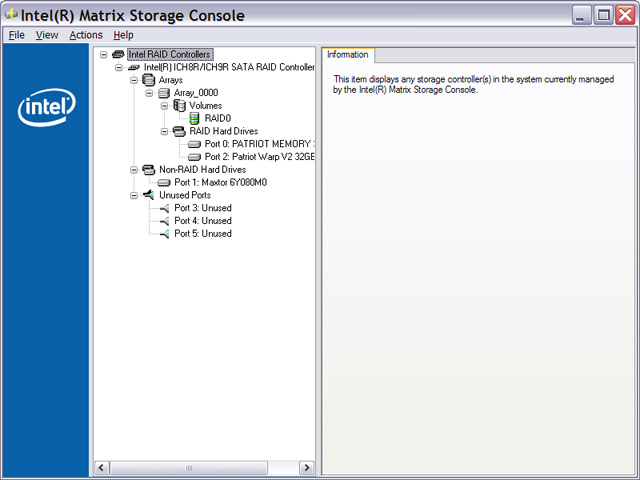Viewport: 640px width, 480px height.
Task: Click the tree scroll left arrow
Action: point(102,468)
